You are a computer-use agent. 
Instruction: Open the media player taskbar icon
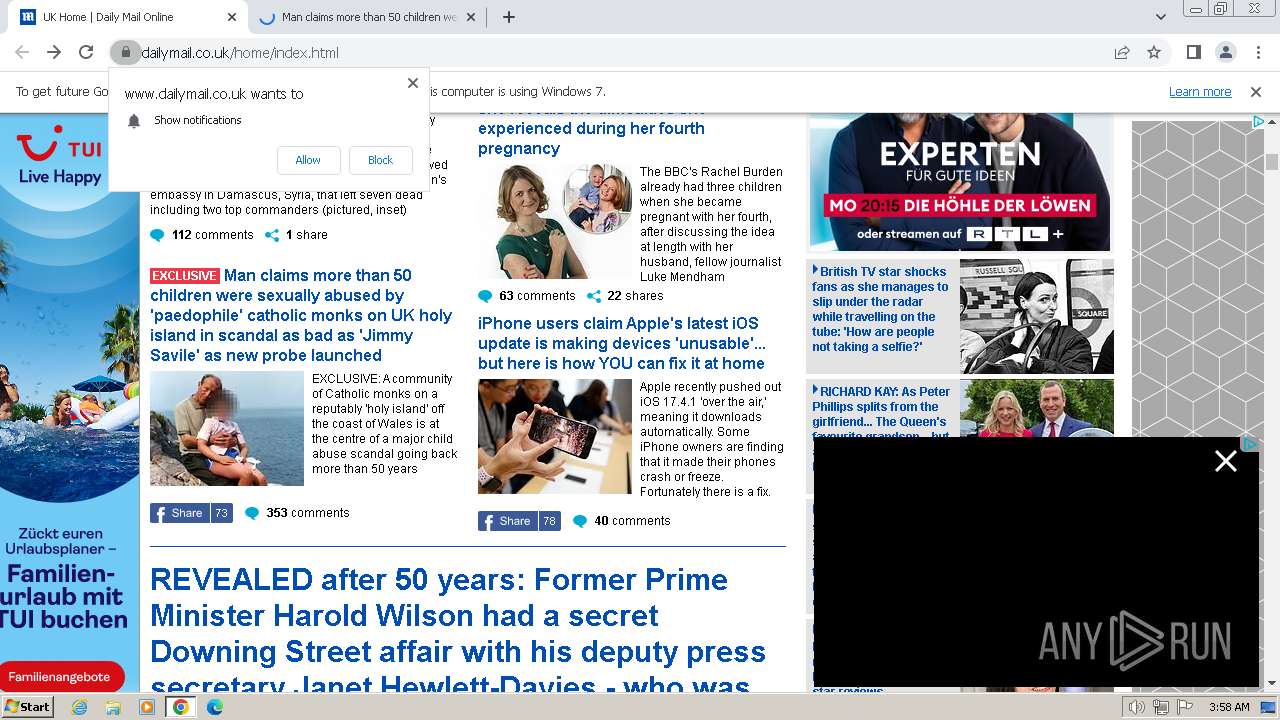(147, 707)
